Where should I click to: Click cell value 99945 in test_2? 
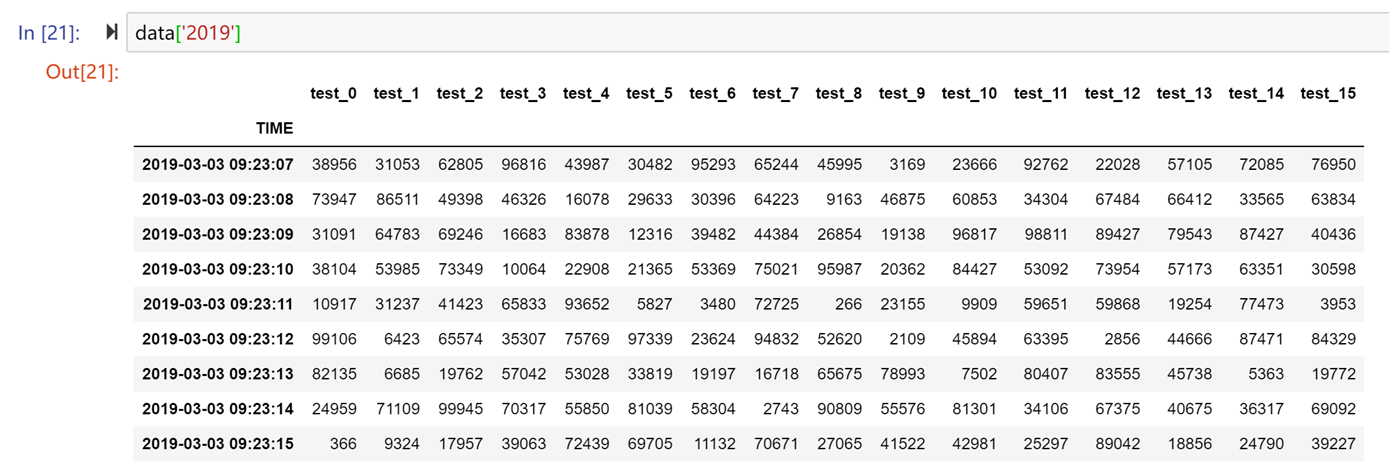pos(460,409)
